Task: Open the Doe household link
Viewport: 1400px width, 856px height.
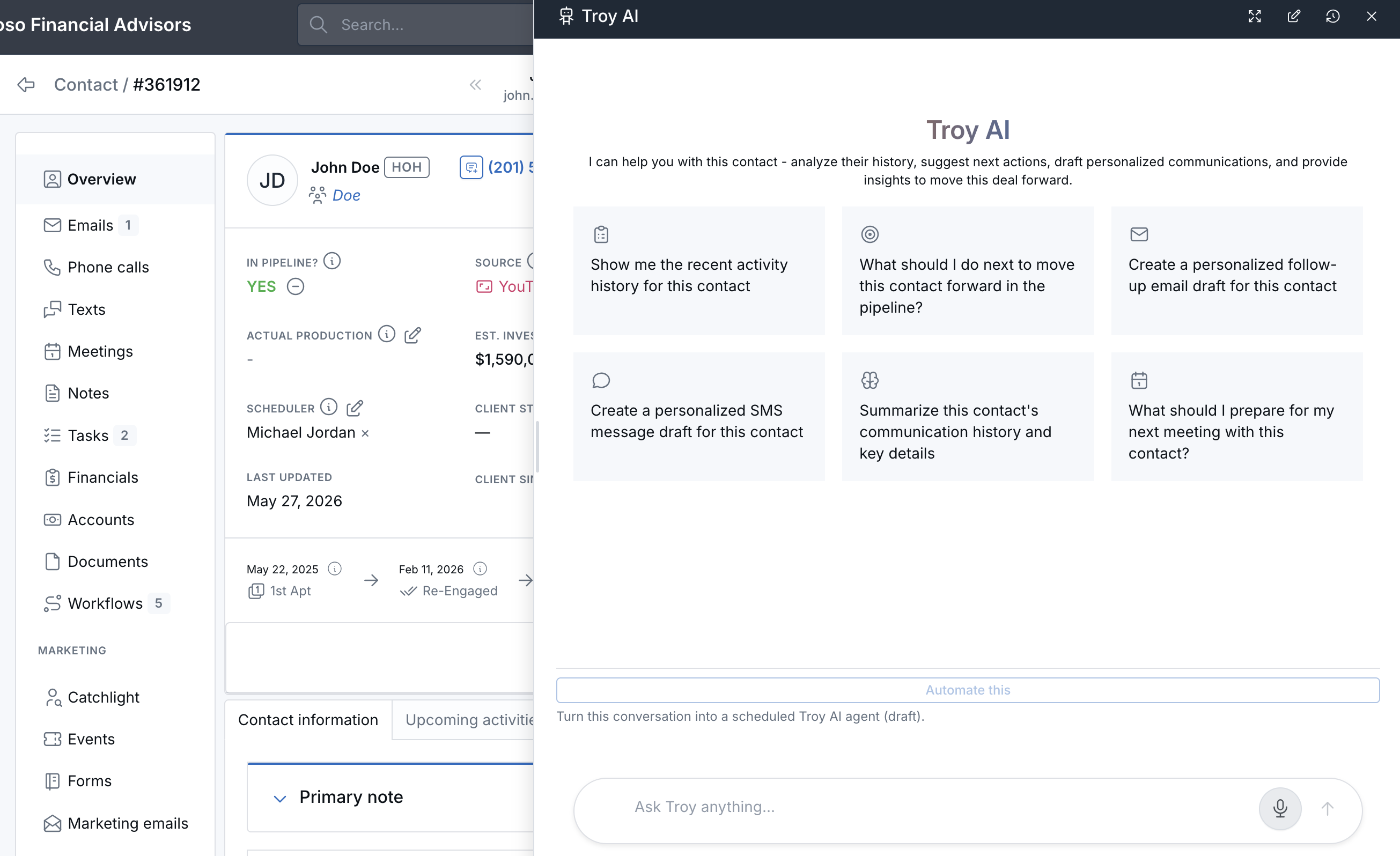Action: 346,195
